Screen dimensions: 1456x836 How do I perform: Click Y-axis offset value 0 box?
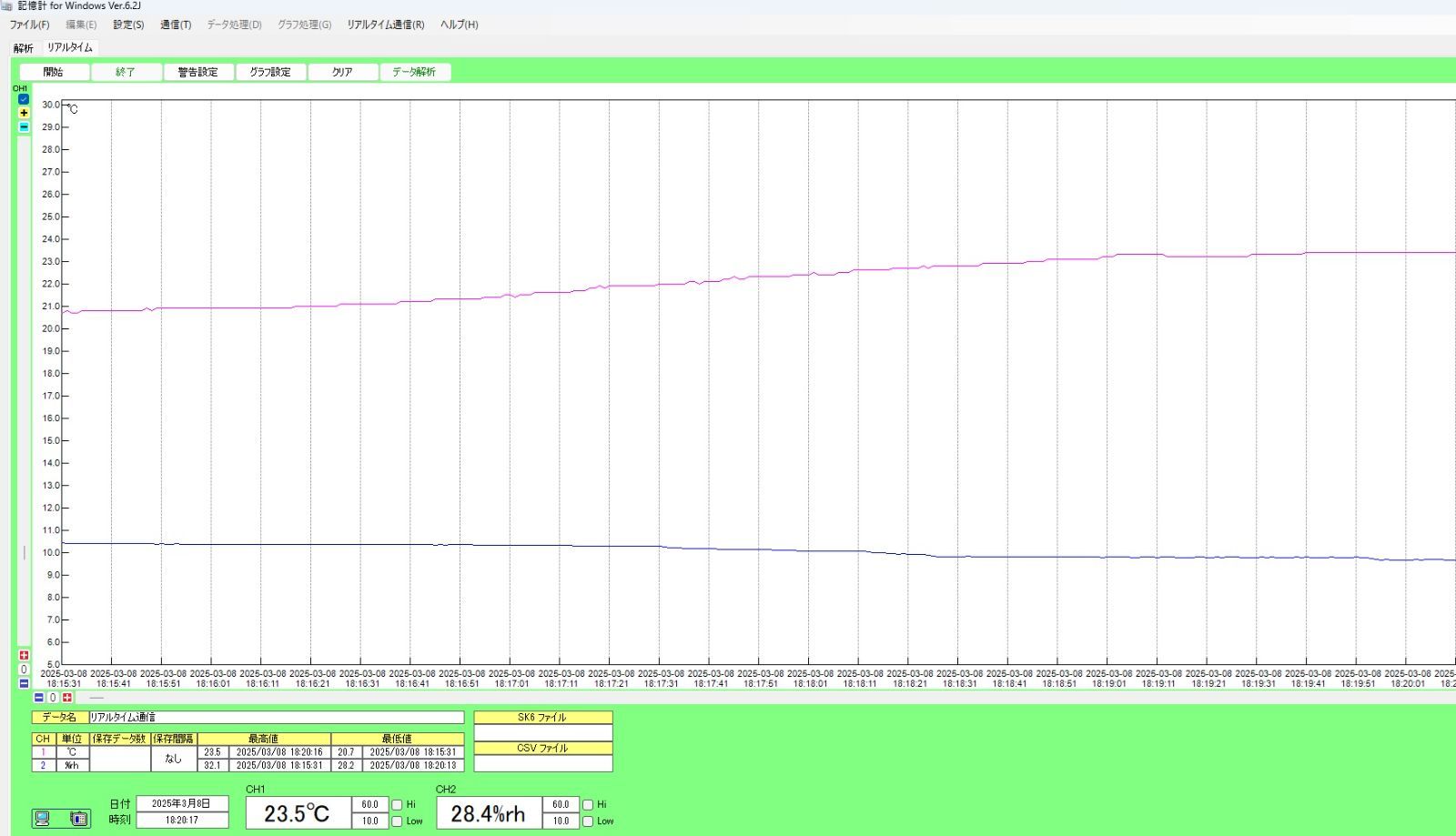coord(24,670)
